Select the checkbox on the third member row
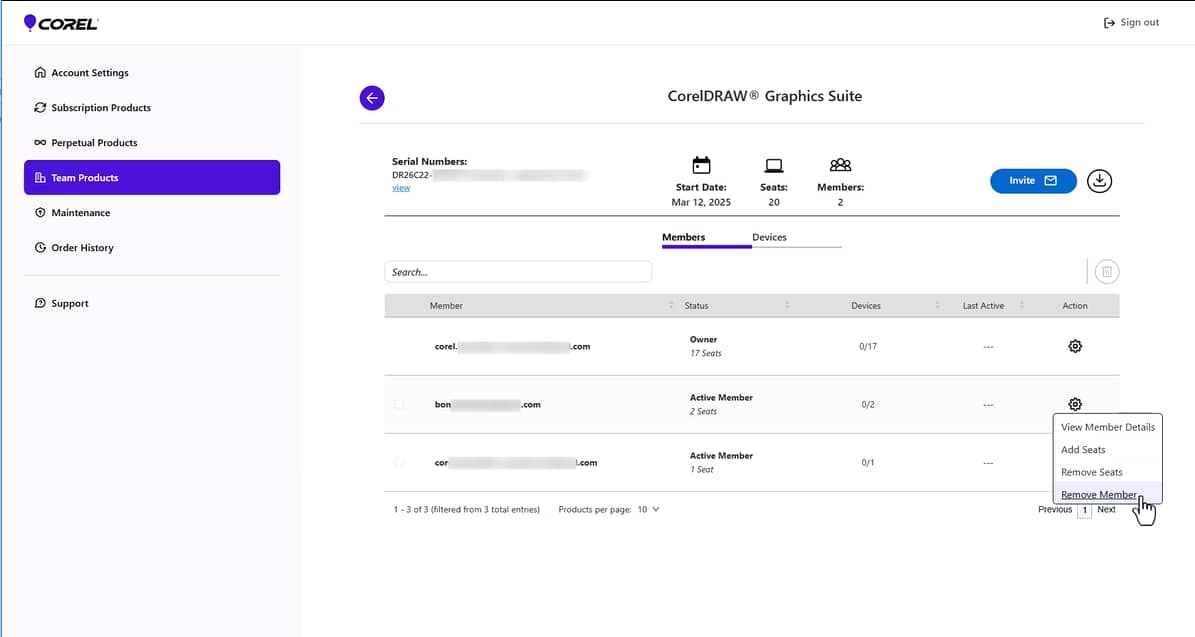Image resolution: width=1195 pixels, height=637 pixels. pyautogui.click(x=400, y=462)
